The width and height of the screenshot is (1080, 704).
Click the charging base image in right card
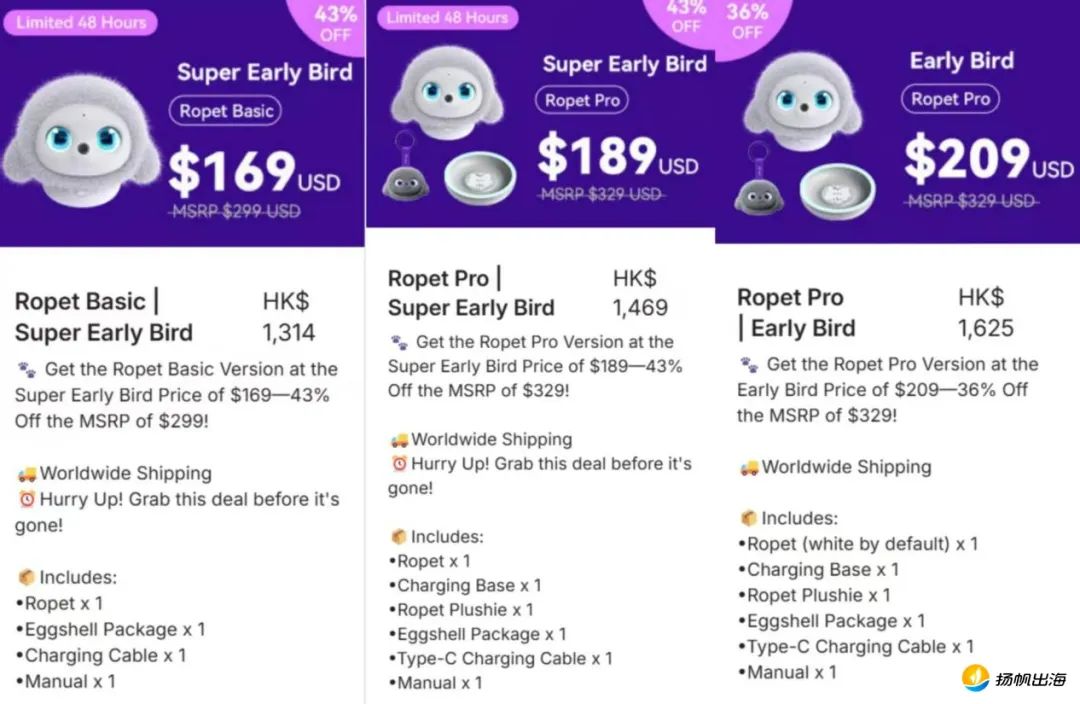coord(838,191)
